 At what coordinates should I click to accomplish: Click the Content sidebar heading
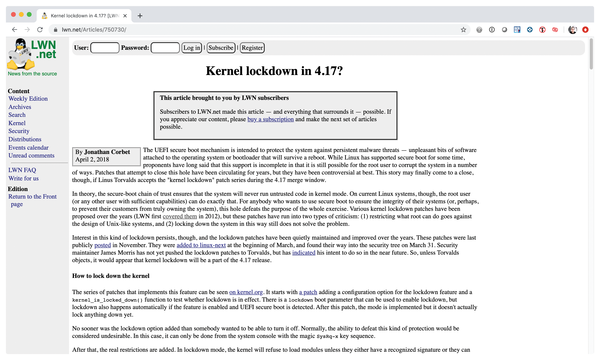[18, 91]
